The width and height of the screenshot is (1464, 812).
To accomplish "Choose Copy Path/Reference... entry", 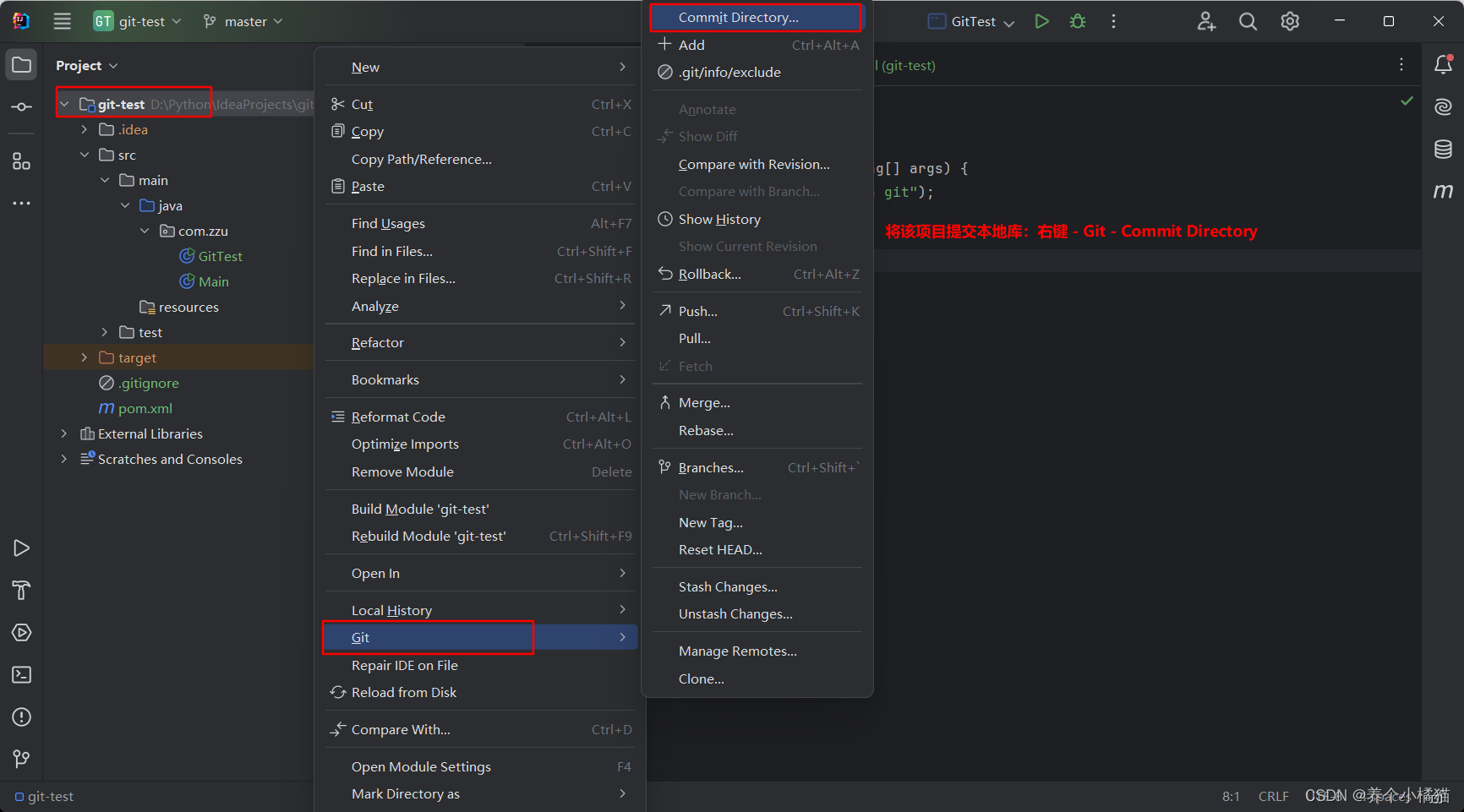I will pos(479,159).
